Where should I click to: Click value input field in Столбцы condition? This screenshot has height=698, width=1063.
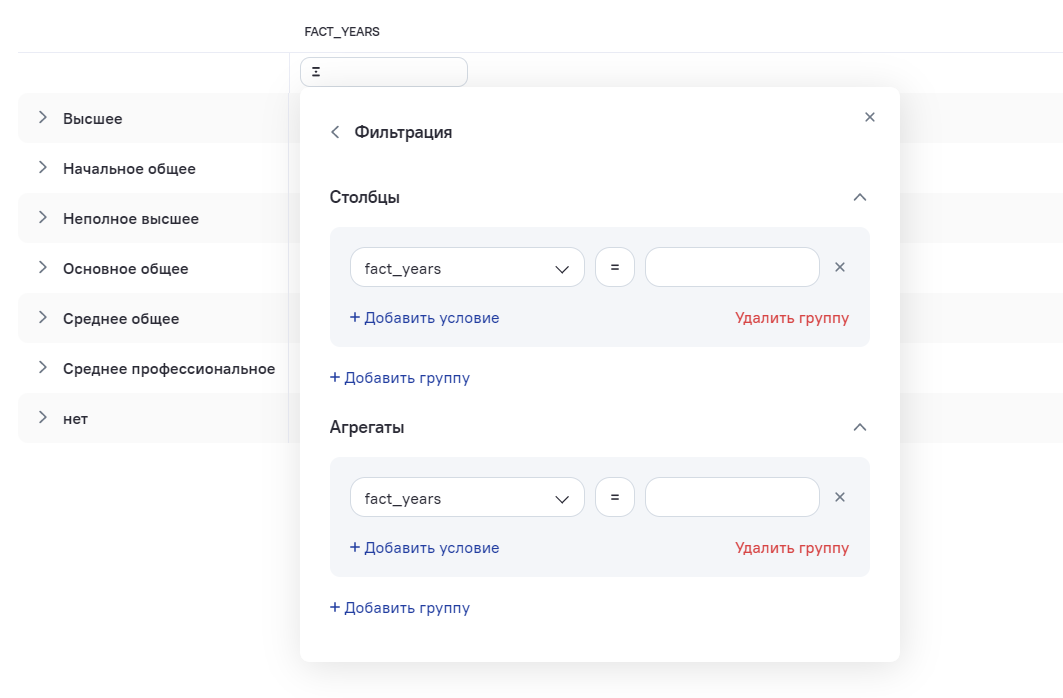pyautogui.click(x=732, y=268)
